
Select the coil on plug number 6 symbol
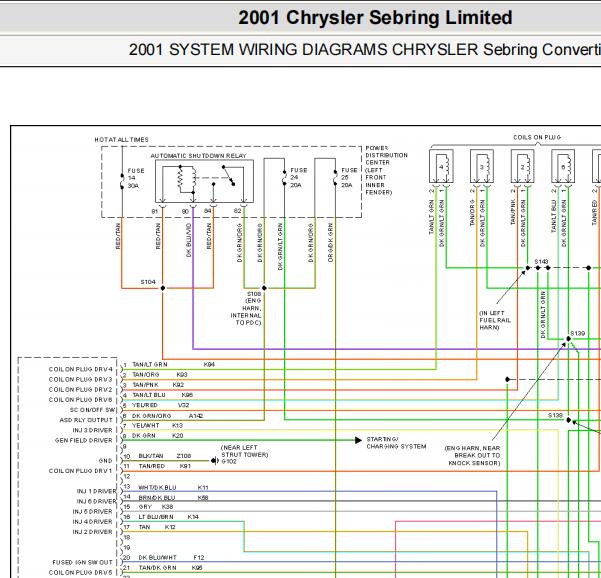click(x=563, y=166)
